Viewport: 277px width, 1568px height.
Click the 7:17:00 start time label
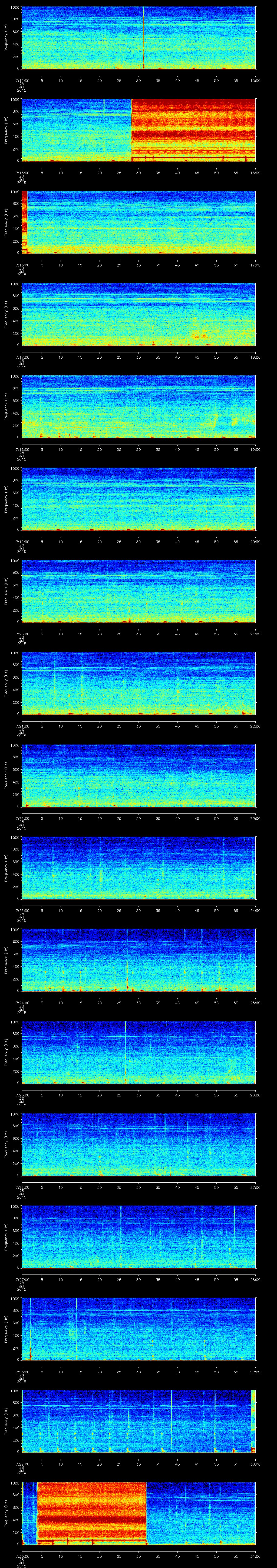(22, 357)
